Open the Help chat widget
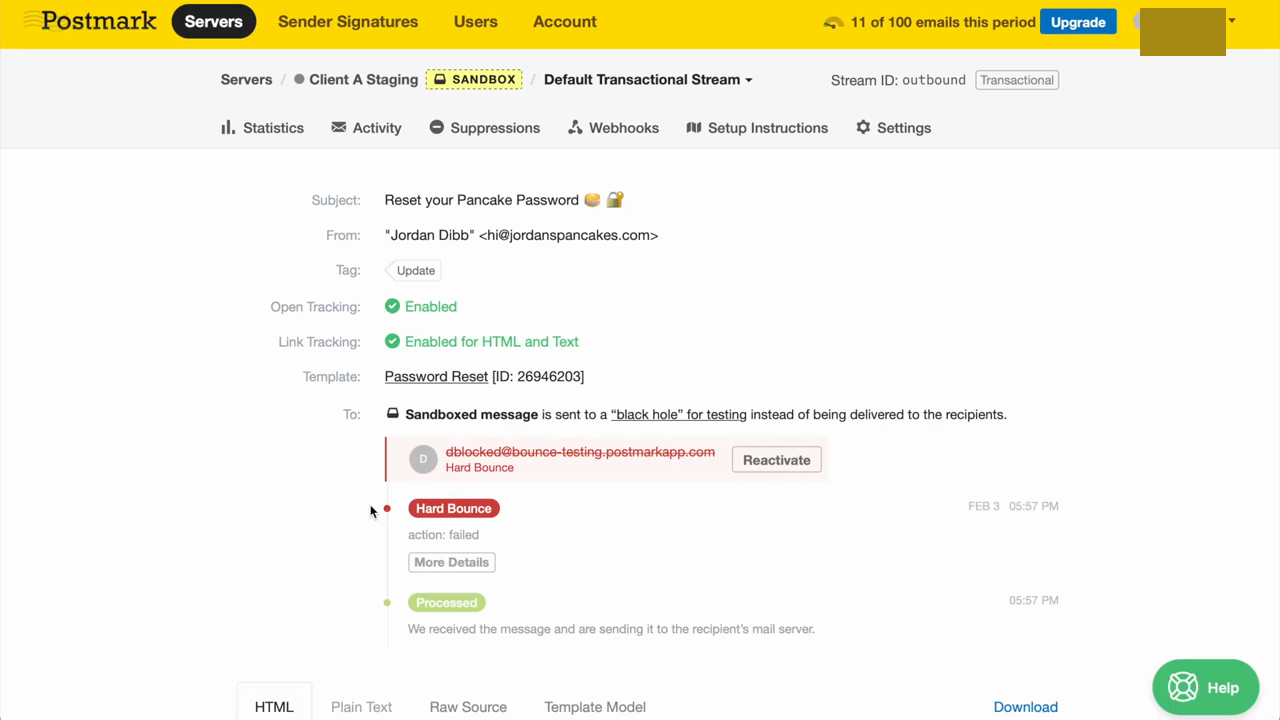The height and width of the screenshot is (720, 1280). click(x=1205, y=687)
